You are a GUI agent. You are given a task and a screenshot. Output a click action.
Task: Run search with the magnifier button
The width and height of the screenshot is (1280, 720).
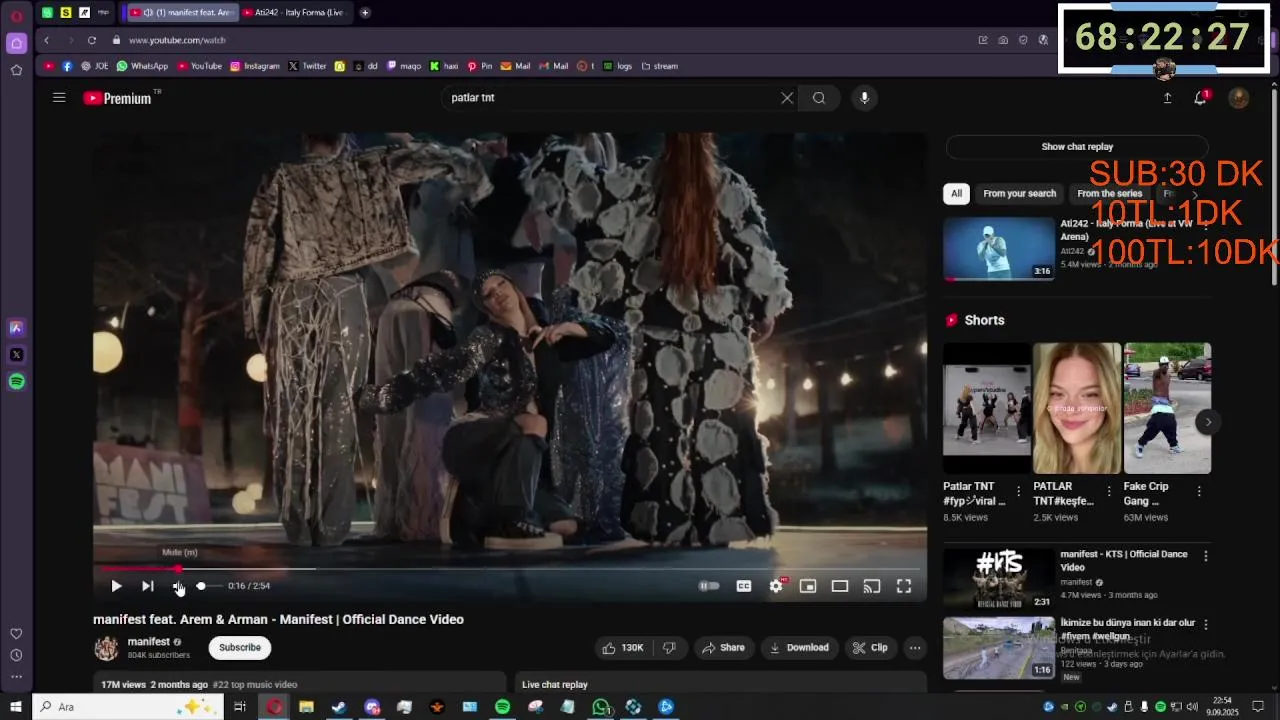coord(819,98)
